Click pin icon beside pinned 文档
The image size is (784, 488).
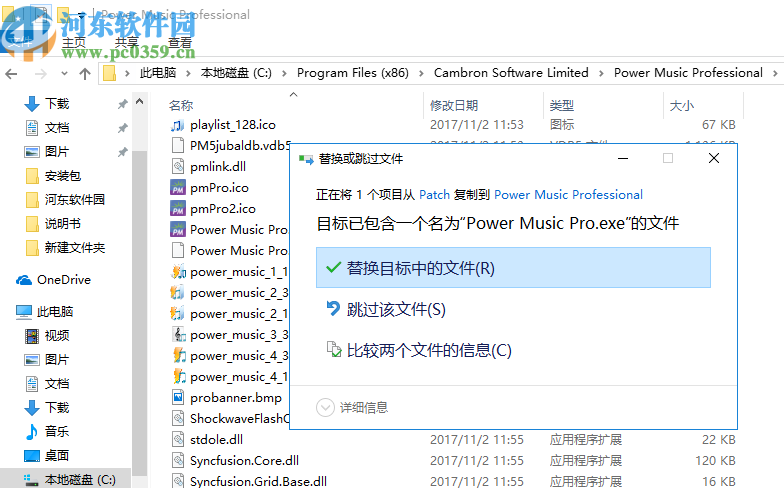122,128
